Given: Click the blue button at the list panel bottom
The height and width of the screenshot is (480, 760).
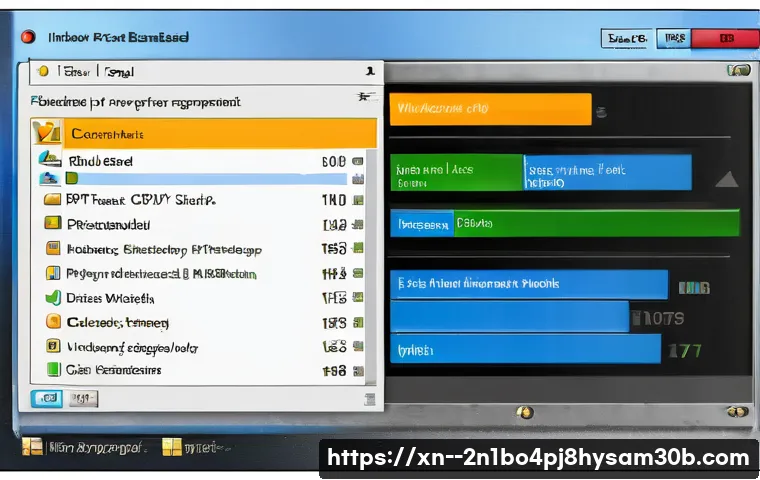Looking at the screenshot, I should 47,399.
